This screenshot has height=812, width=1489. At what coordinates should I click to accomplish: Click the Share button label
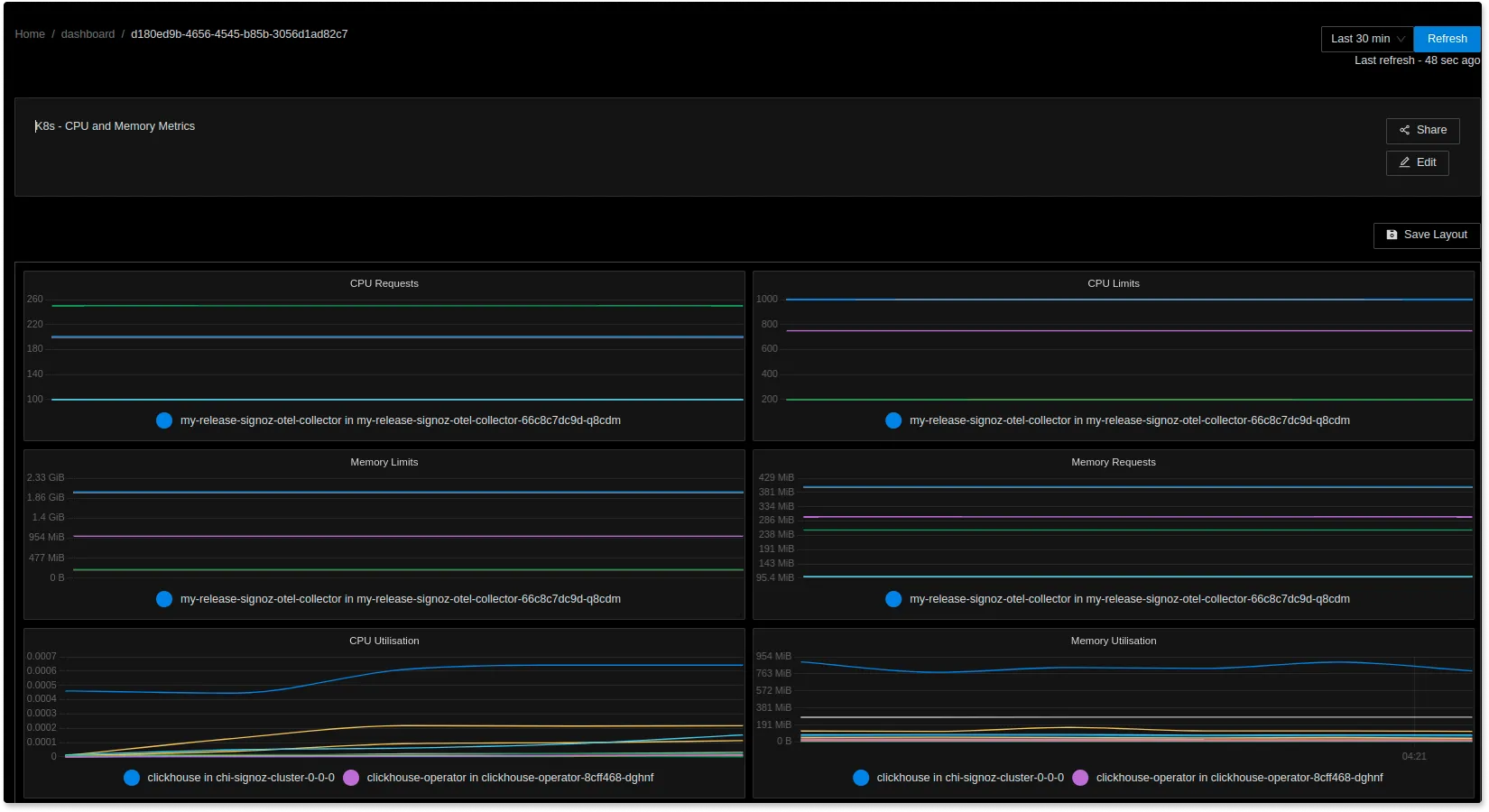click(1431, 130)
